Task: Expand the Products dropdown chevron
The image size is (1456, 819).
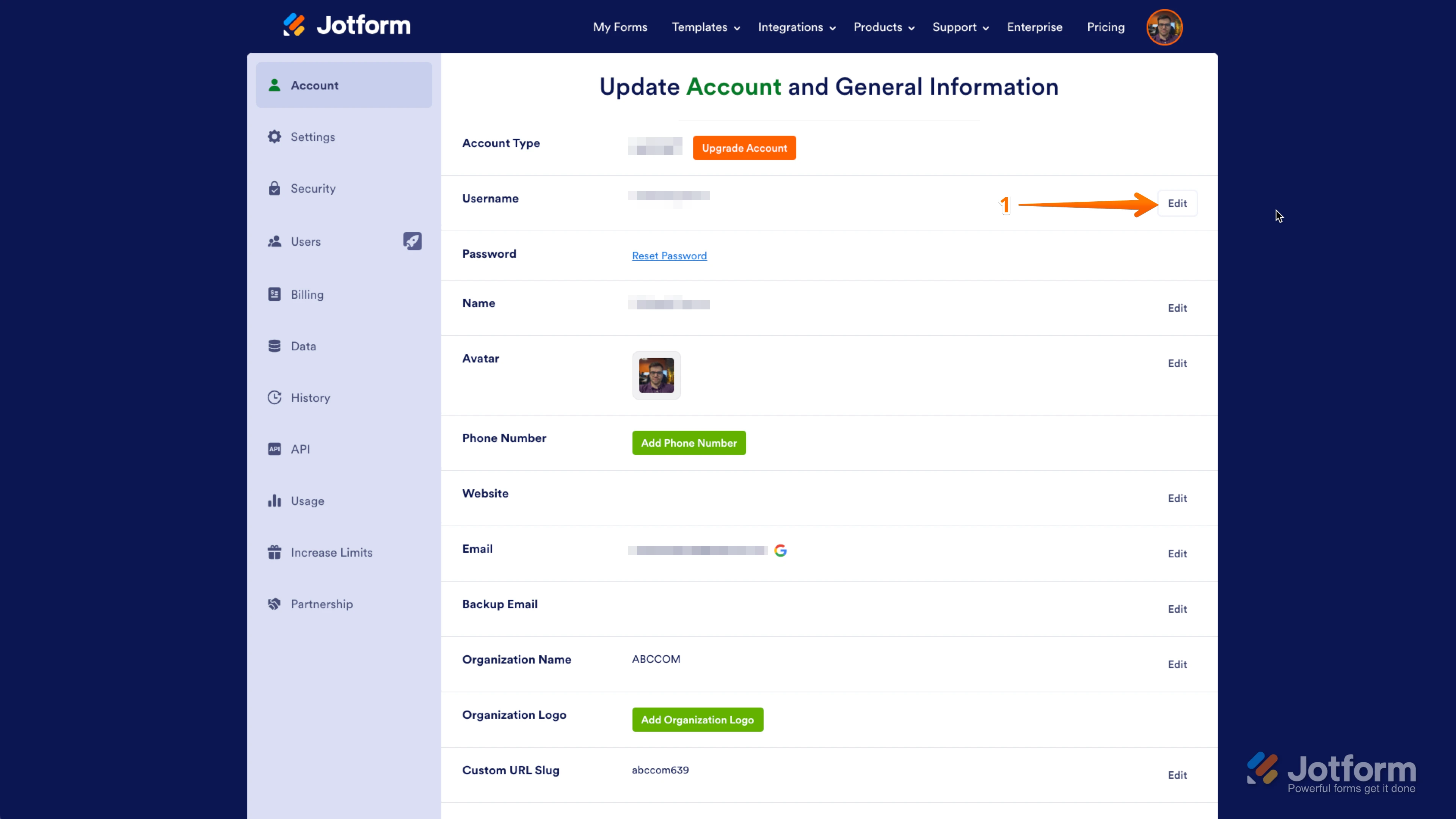Action: tap(911, 28)
